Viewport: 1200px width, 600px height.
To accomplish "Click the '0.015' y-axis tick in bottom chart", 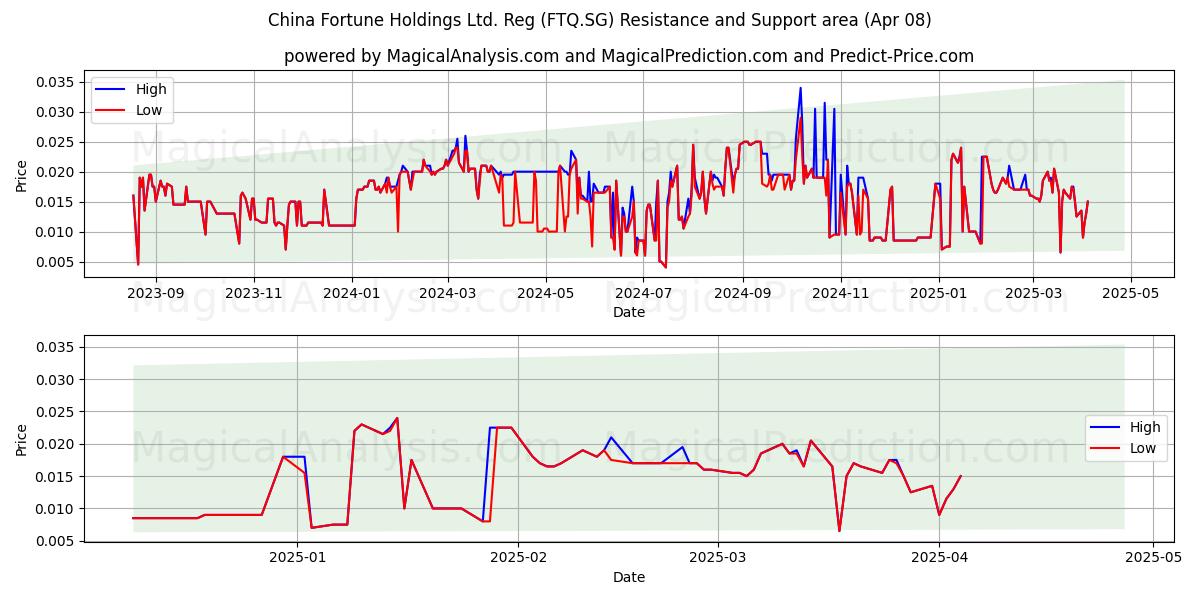I will tap(57, 476).
